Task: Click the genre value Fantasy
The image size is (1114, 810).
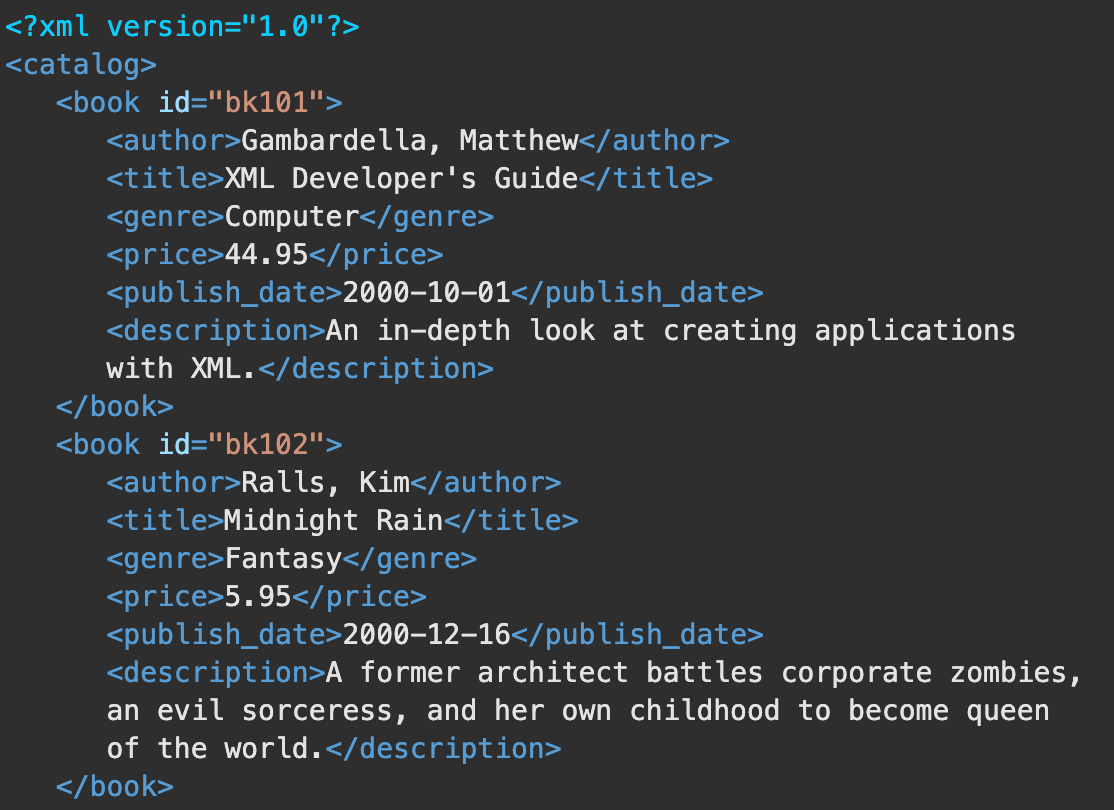Action: point(283,559)
